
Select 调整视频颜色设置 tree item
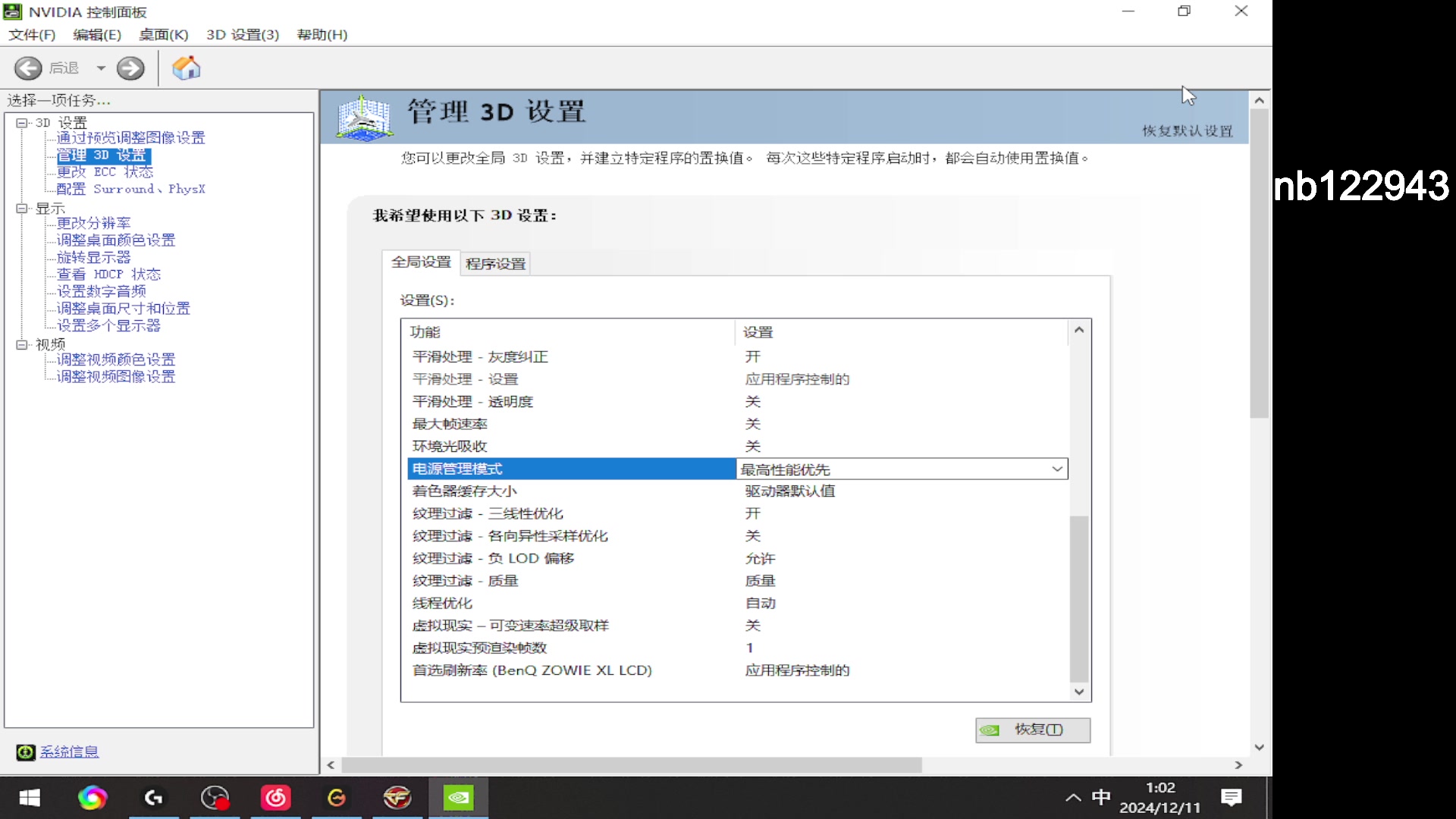click(116, 359)
